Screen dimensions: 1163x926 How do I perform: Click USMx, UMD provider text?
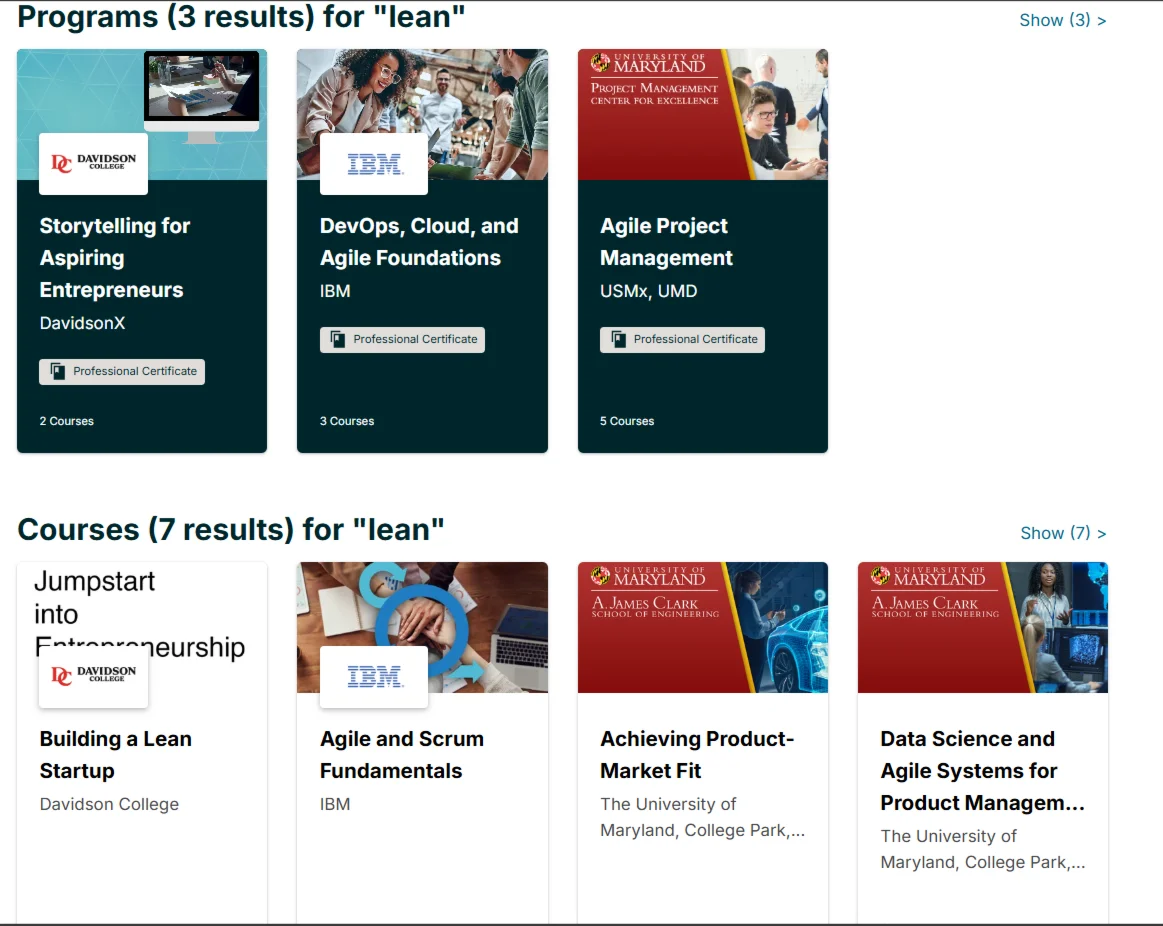click(x=648, y=291)
